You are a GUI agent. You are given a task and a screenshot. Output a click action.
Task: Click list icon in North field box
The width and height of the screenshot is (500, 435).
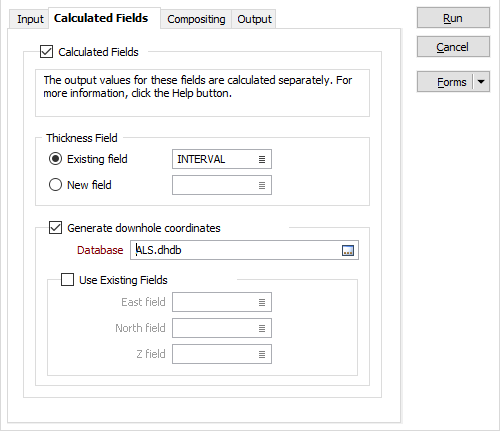(262, 328)
